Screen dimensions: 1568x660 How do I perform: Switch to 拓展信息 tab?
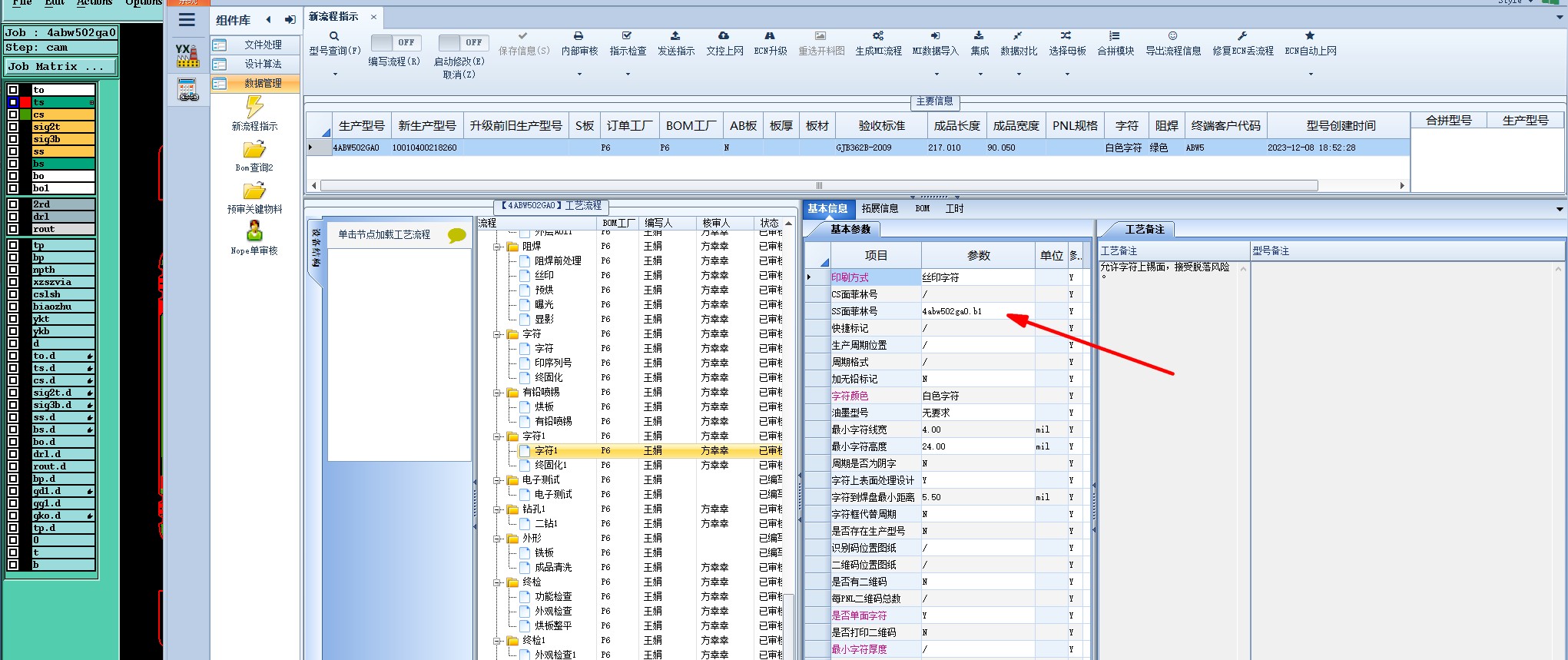880,208
